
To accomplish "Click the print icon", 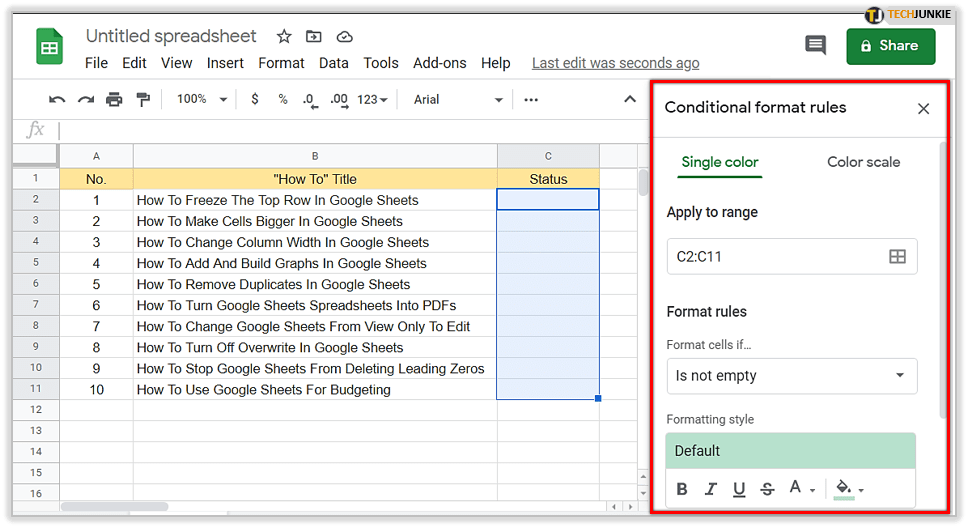I will [114, 99].
